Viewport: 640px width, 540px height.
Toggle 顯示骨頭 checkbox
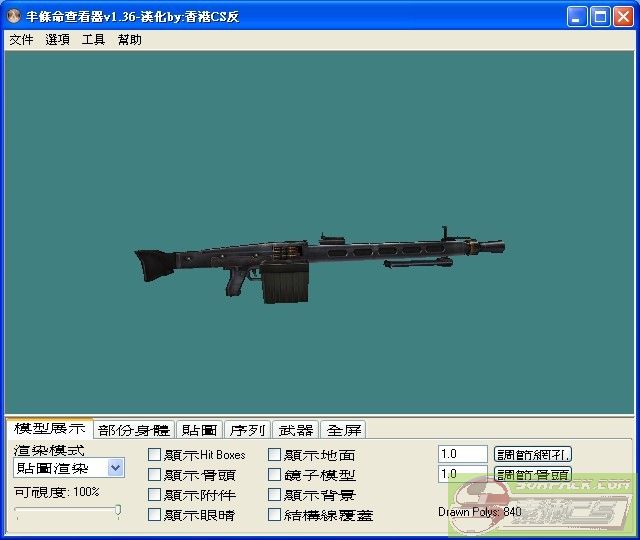coord(154,475)
